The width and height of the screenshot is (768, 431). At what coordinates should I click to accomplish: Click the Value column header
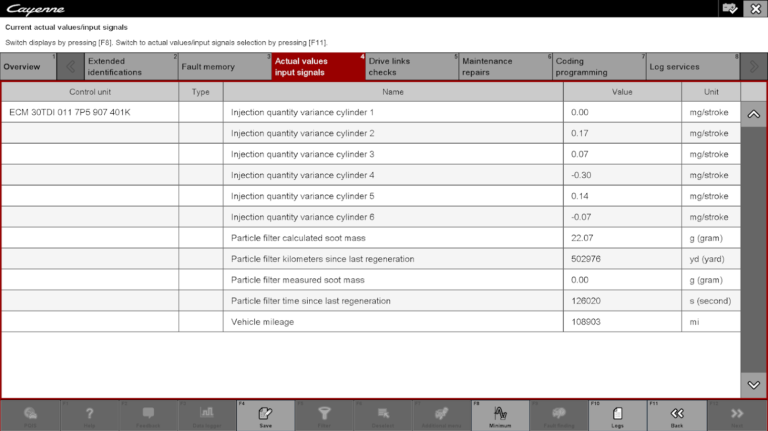pos(622,92)
